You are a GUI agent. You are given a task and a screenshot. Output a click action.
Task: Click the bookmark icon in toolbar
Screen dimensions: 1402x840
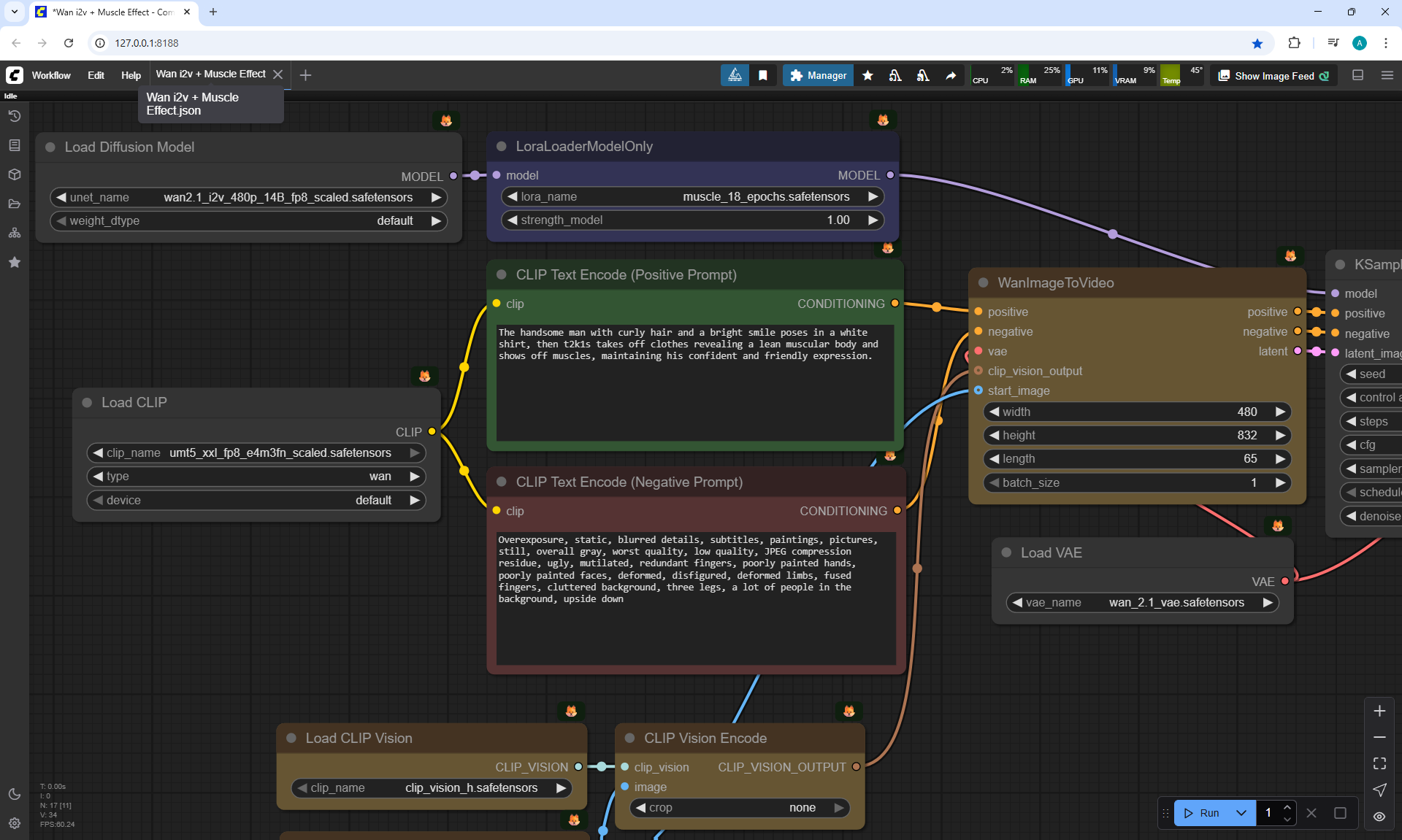tap(763, 75)
